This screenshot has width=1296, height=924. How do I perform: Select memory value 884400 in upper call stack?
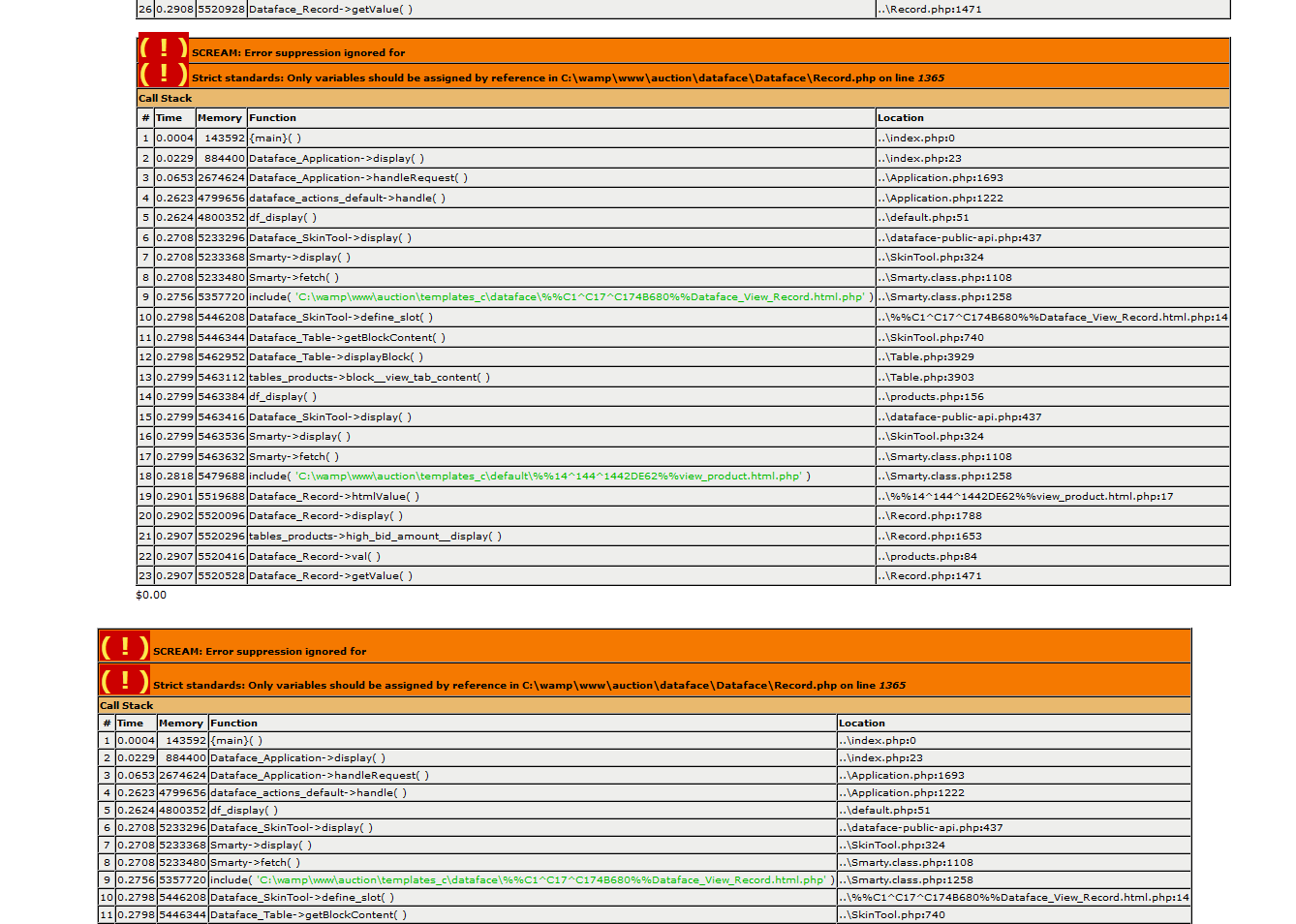pyautogui.click(x=225, y=159)
